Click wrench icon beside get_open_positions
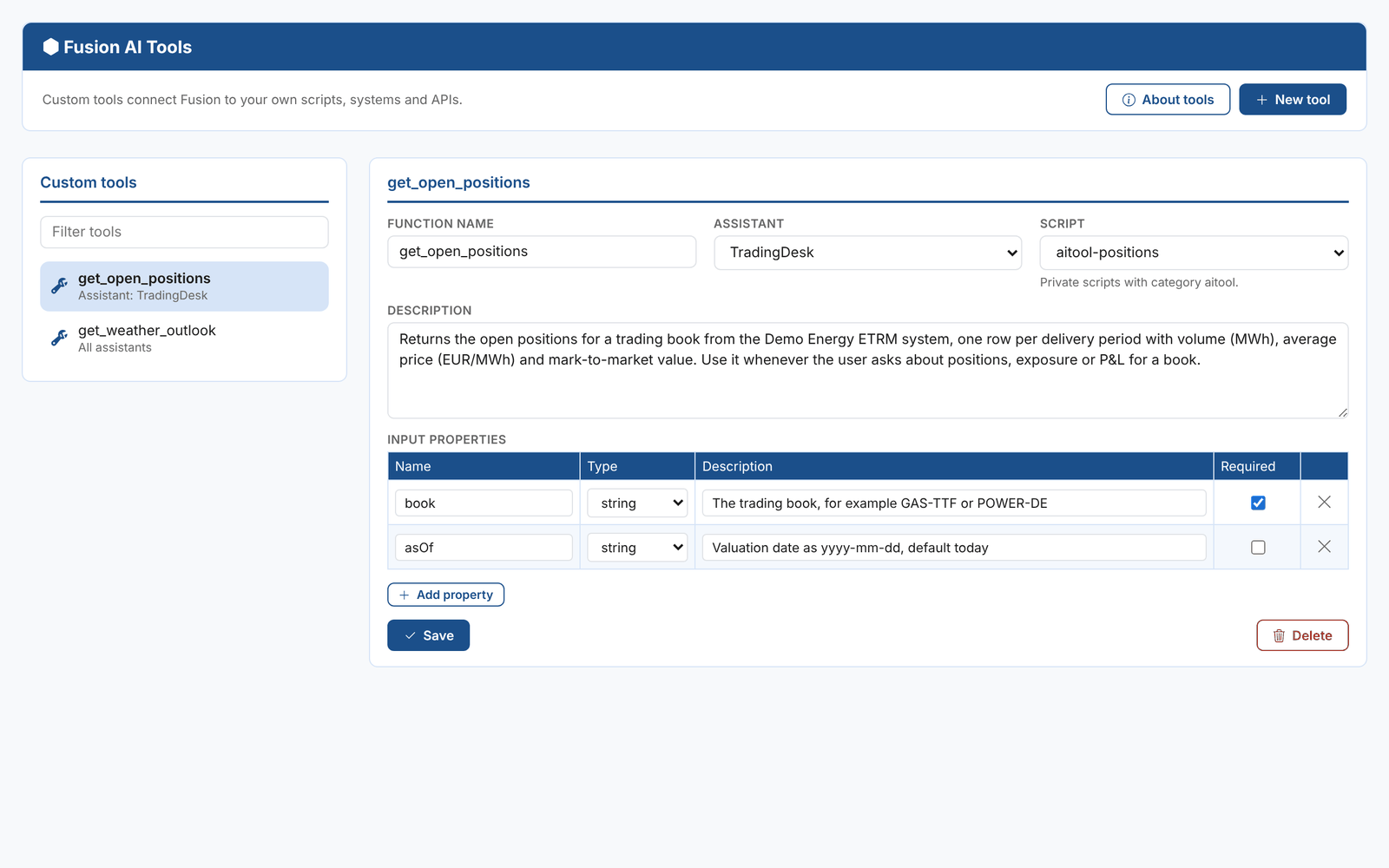Screen dimensions: 1389x868 [59, 286]
